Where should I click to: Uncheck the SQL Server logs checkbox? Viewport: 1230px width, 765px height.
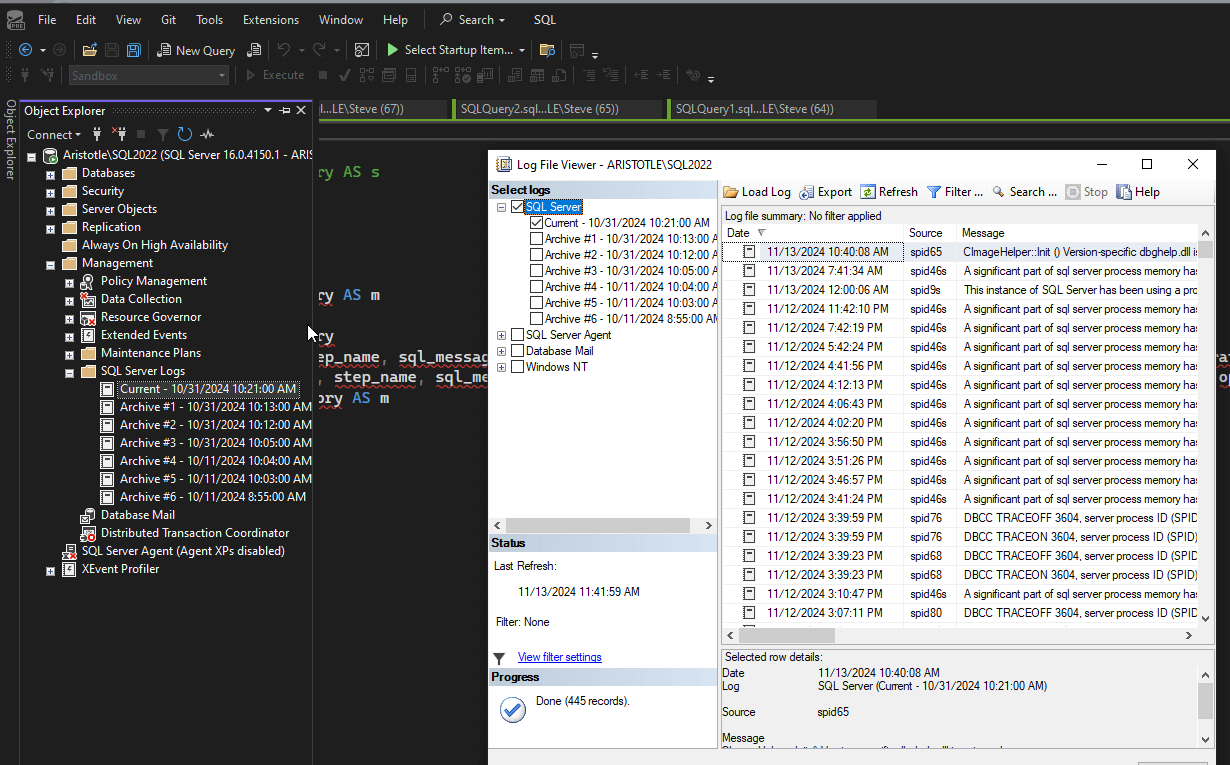pos(517,207)
